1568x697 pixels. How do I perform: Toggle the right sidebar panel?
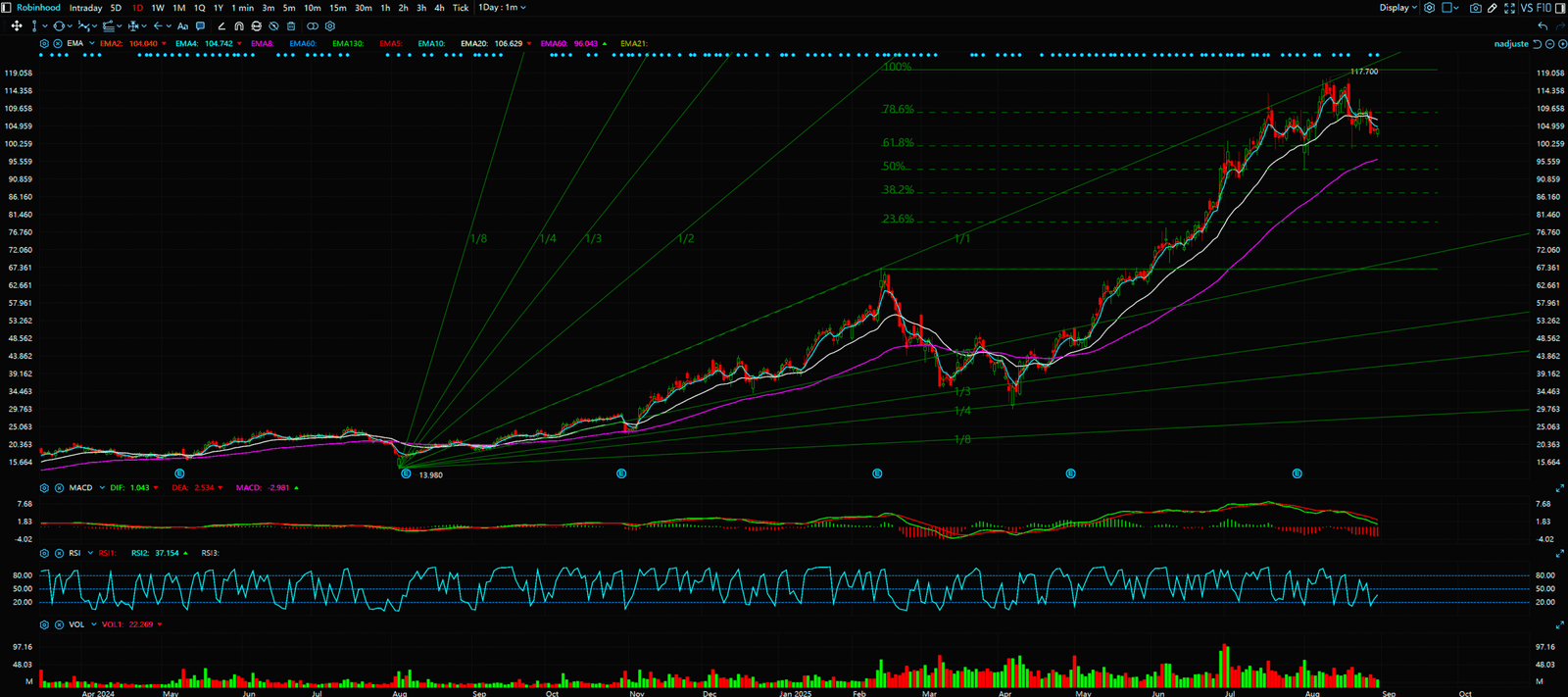pos(1560,8)
